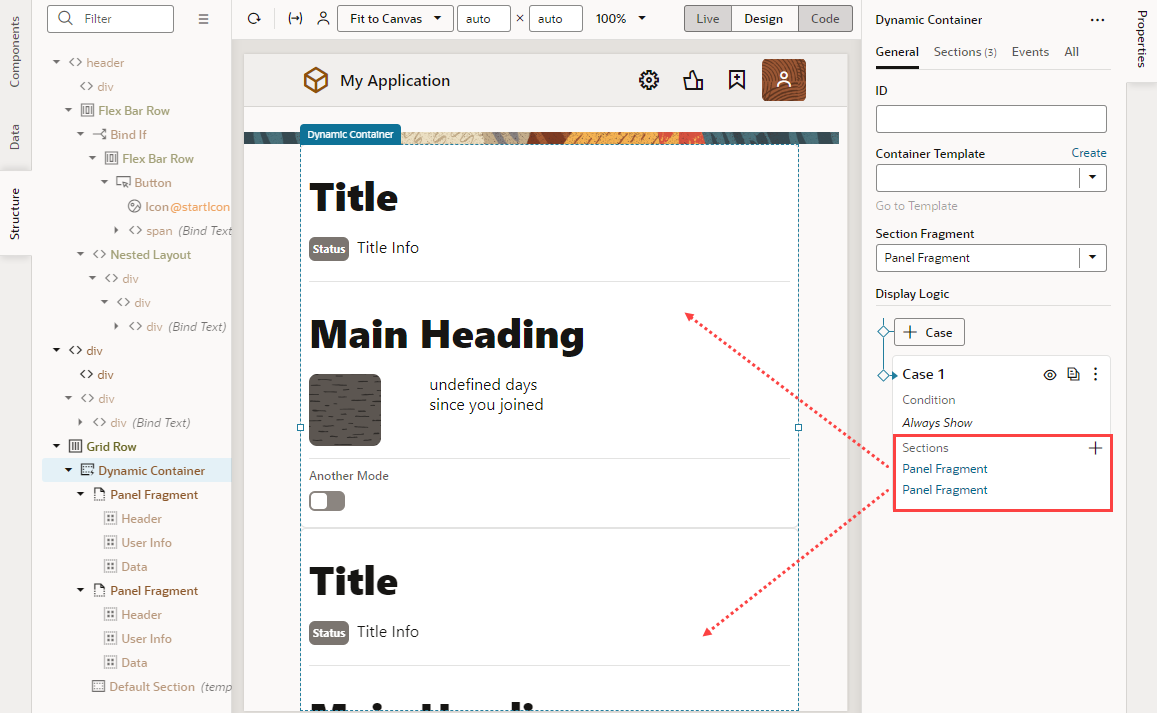Collapse the Grid Row tree node
Viewport: 1157px width, 713px height.
point(57,447)
